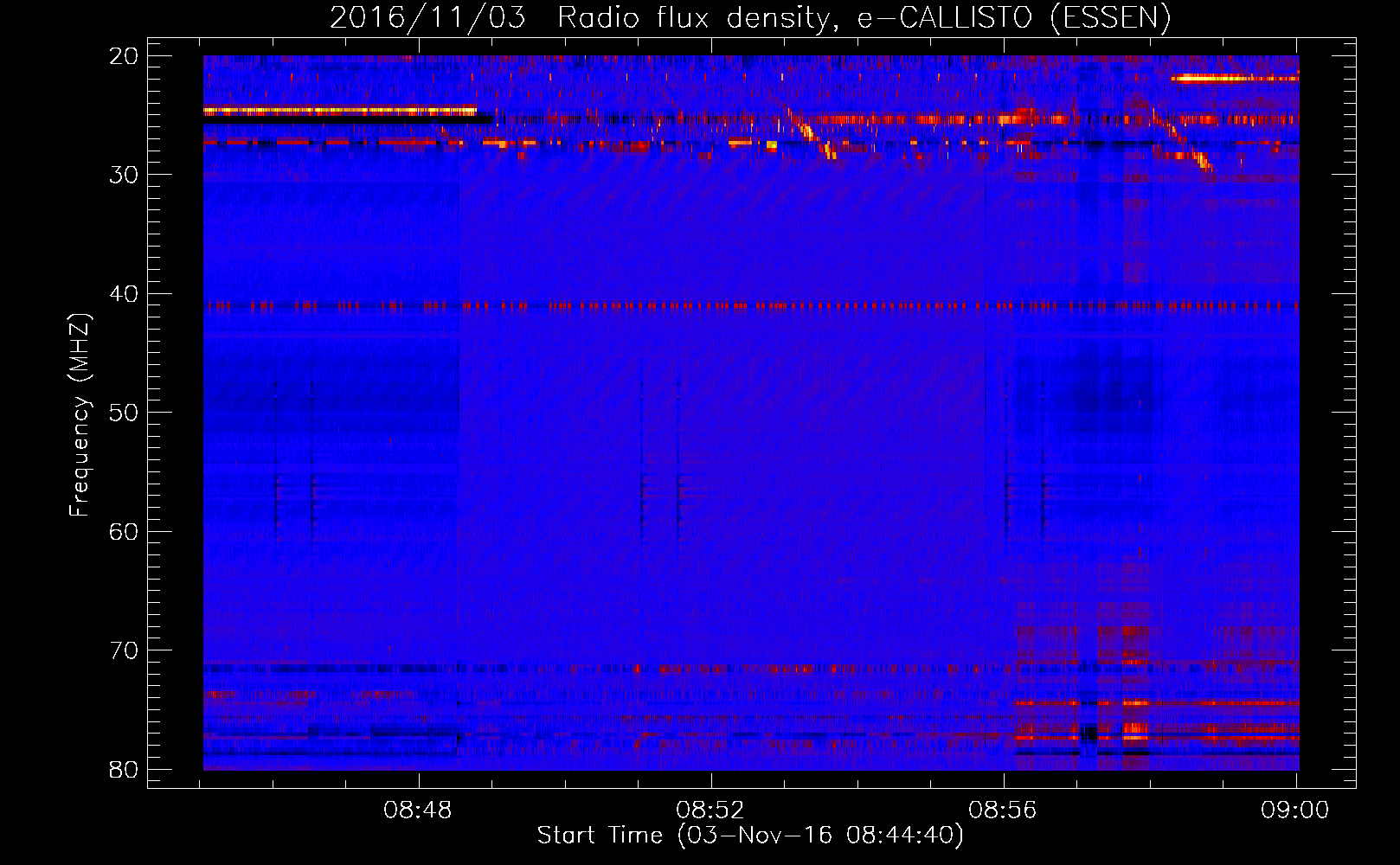Click the bright red patch near 77 MHz after 08:57
The image size is (1400, 865).
pyautogui.click(x=1133, y=733)
